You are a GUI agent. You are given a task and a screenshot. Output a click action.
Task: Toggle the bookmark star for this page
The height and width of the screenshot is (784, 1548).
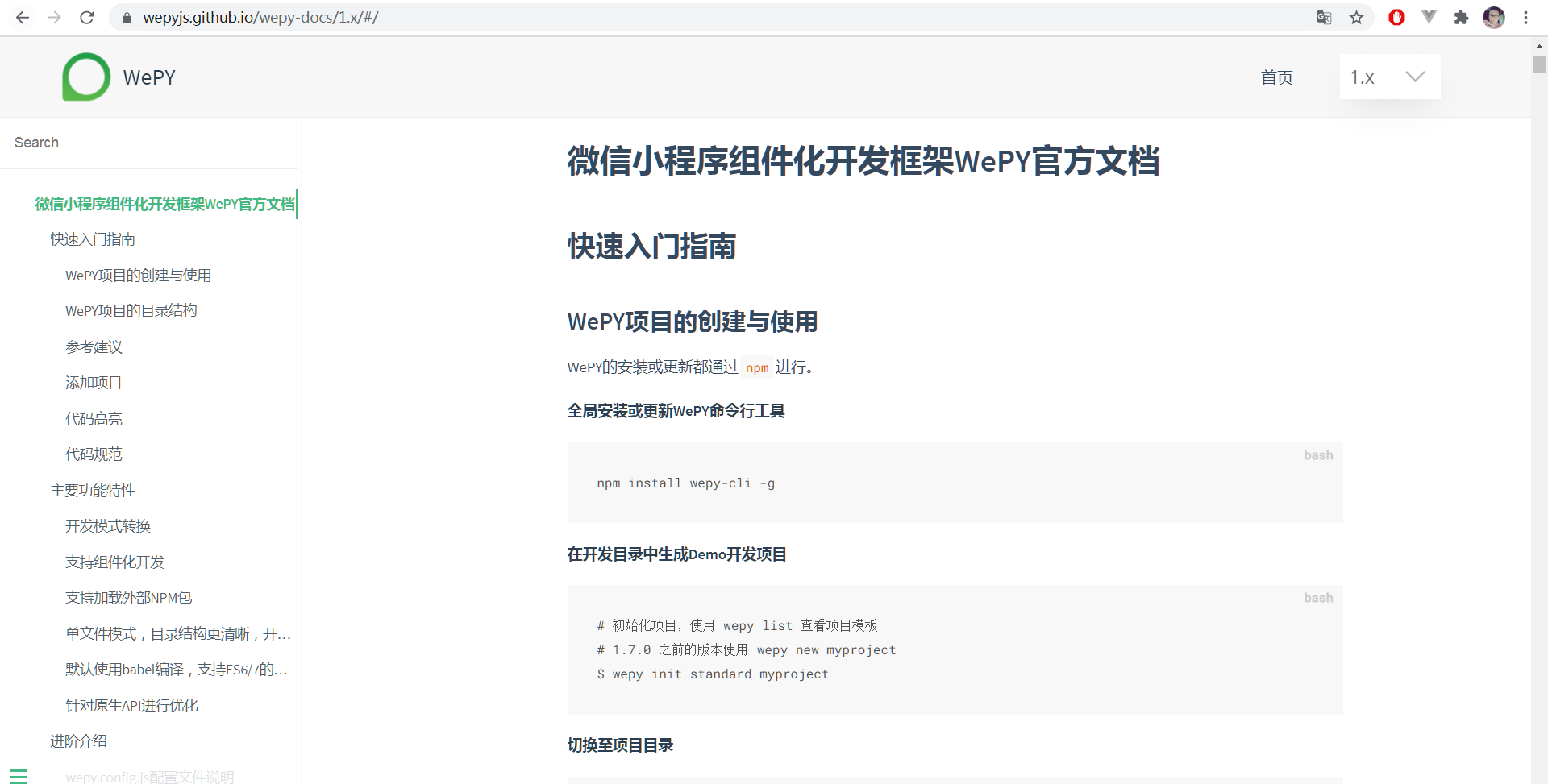1357,17
